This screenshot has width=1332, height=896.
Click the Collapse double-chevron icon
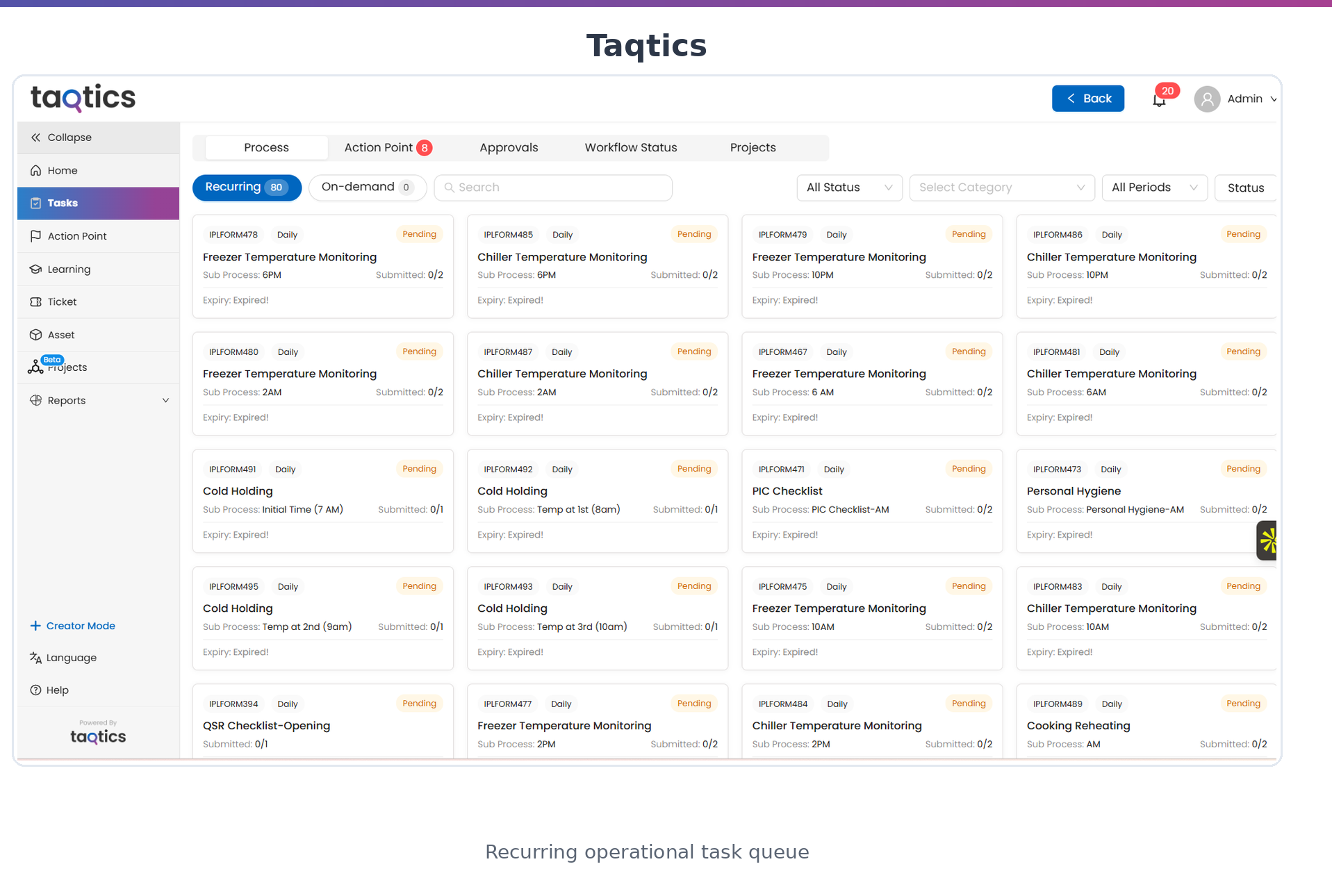[35, 138]
